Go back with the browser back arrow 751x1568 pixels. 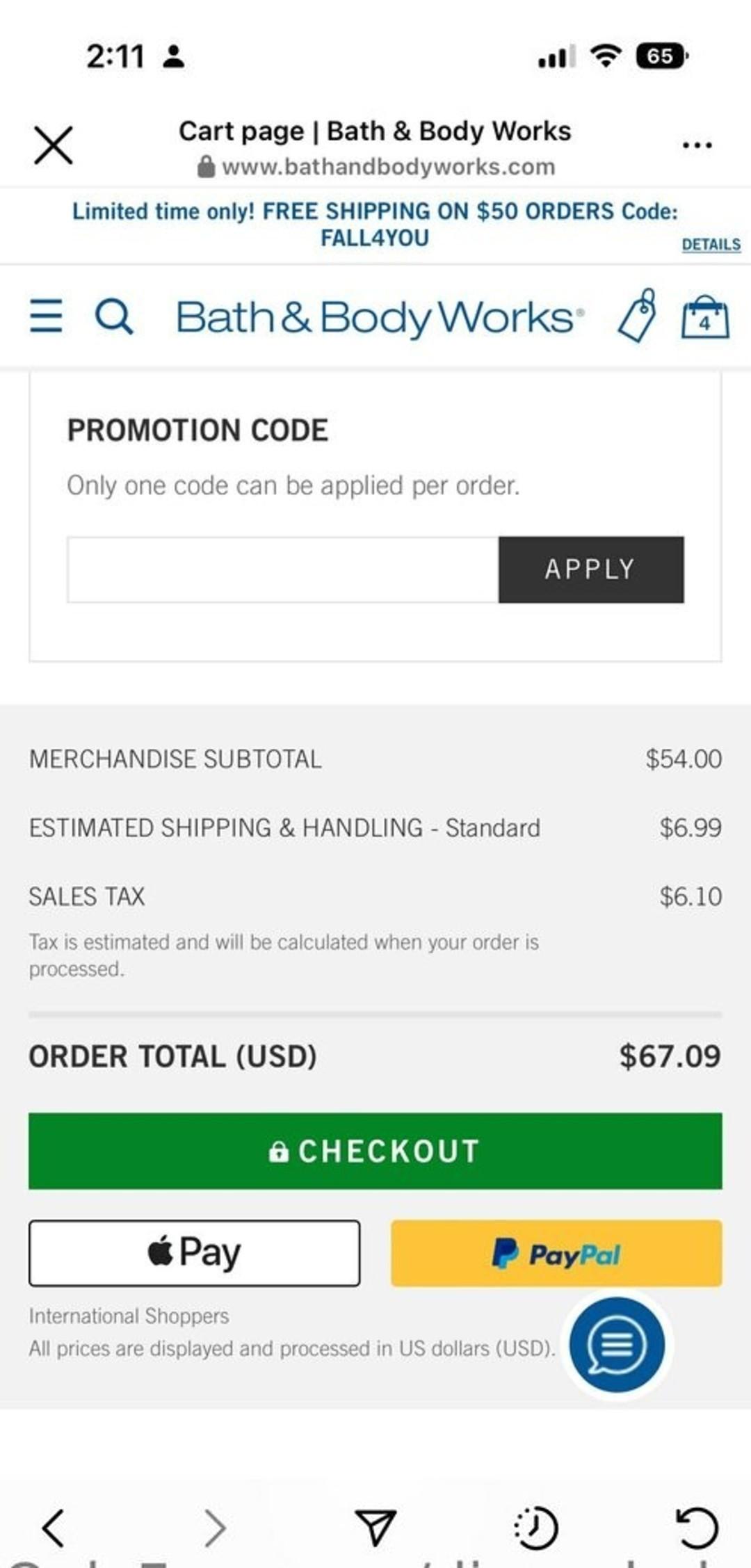54,1528
